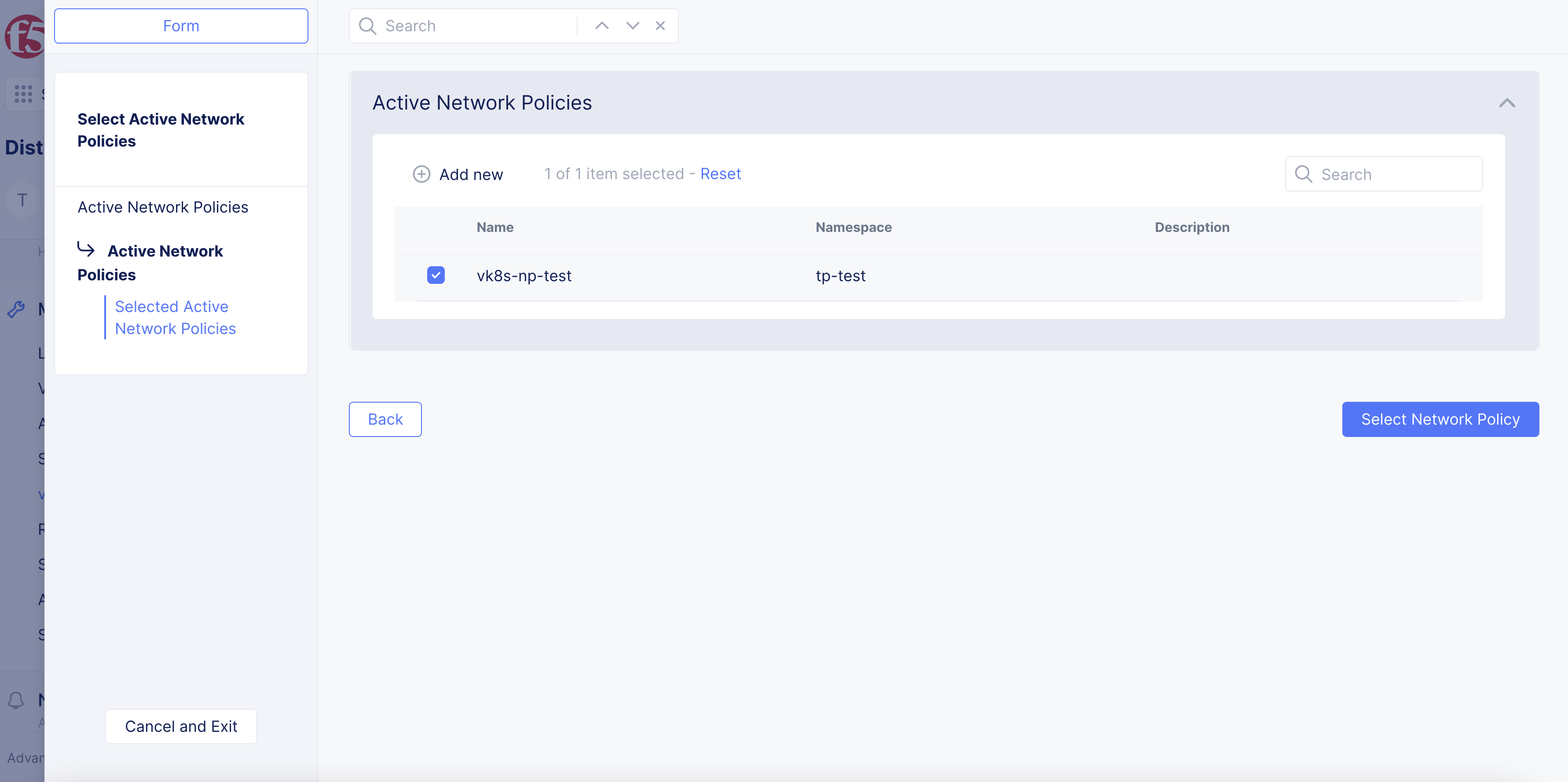The height and width of the screenshot is (782, 1568).
Task: Click the magnifier icon in top search
Action: [x=367, y=26]
